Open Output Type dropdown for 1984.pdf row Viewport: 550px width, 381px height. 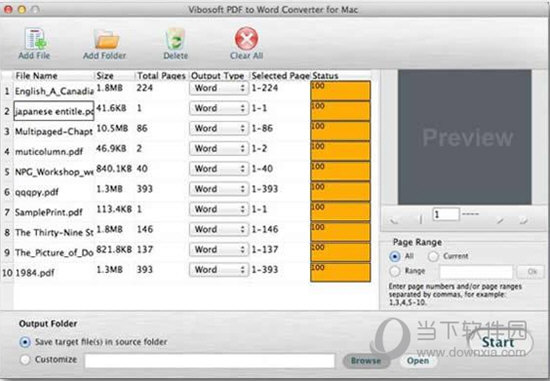219,270
